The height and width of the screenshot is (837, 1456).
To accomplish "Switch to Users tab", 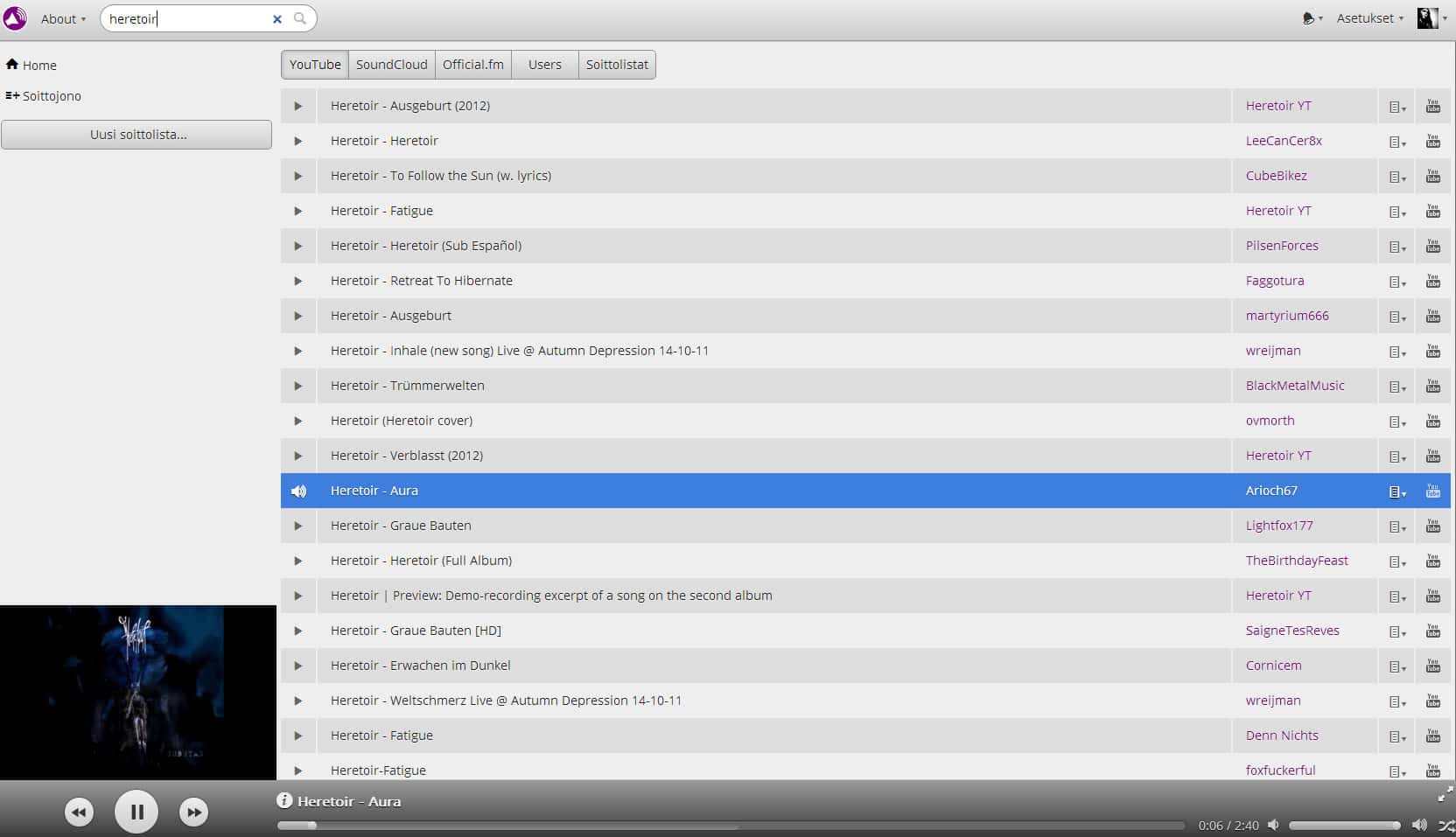I will pyautogui.click(x=545, y=65).
